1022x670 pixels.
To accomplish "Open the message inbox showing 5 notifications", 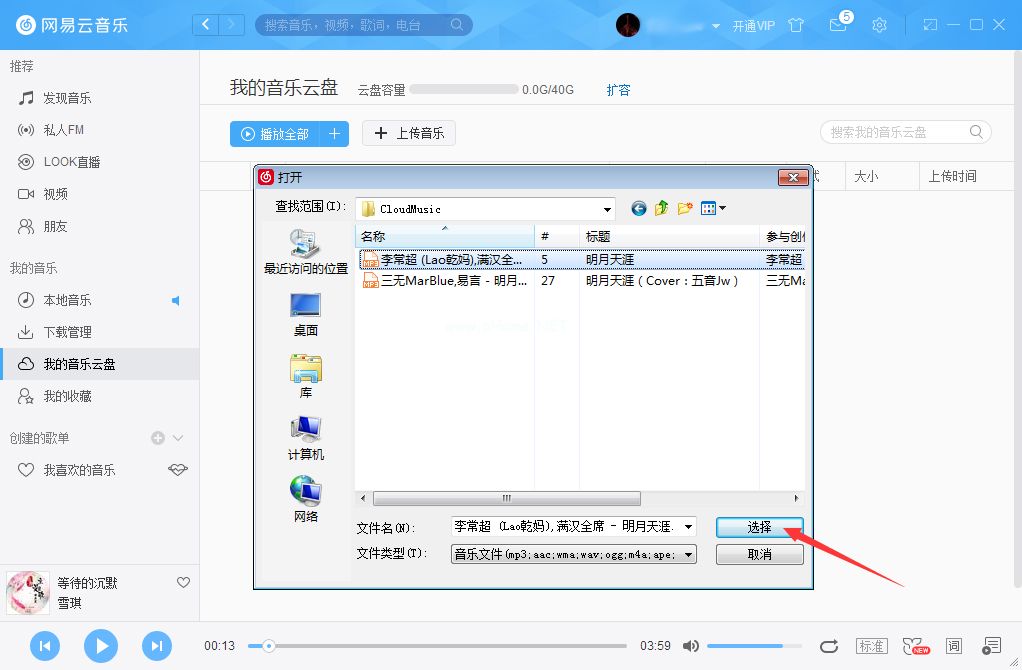I will pyautogui.click(x=838, y=25).
